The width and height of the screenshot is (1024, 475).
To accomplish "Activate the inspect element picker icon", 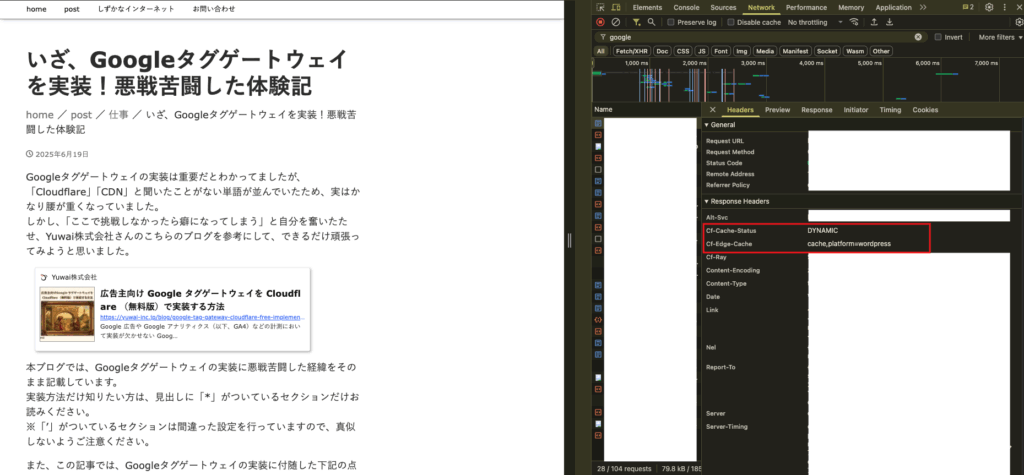I will (x=600, y=8).
